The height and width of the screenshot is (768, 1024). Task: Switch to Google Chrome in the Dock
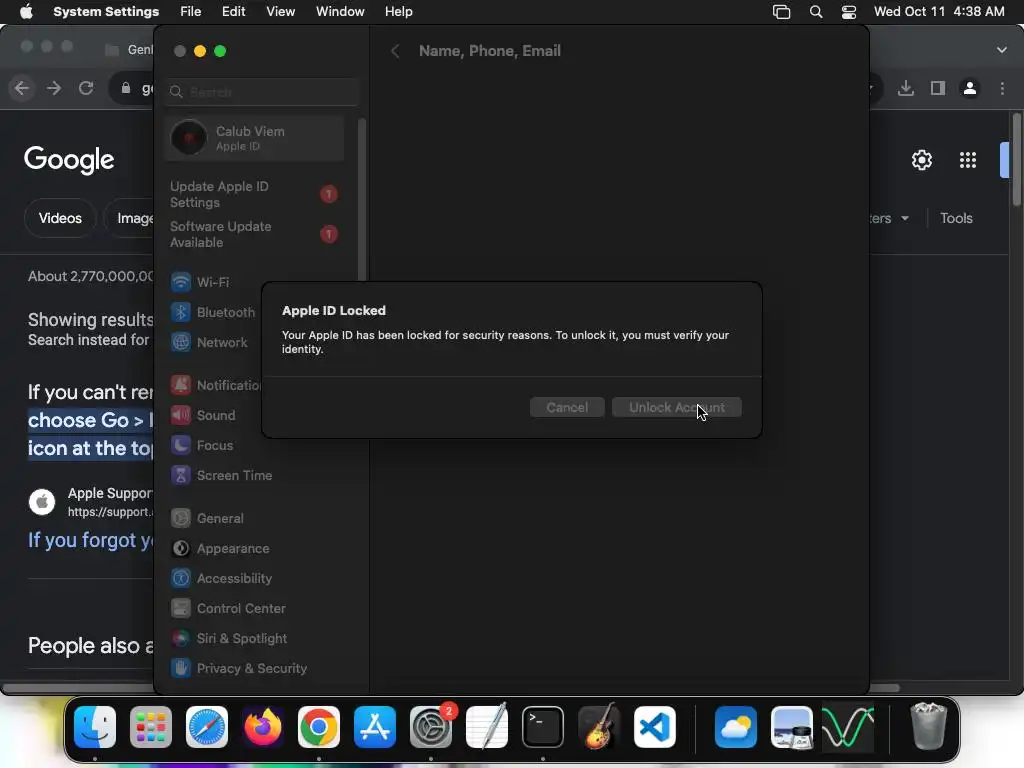[319, 727]
